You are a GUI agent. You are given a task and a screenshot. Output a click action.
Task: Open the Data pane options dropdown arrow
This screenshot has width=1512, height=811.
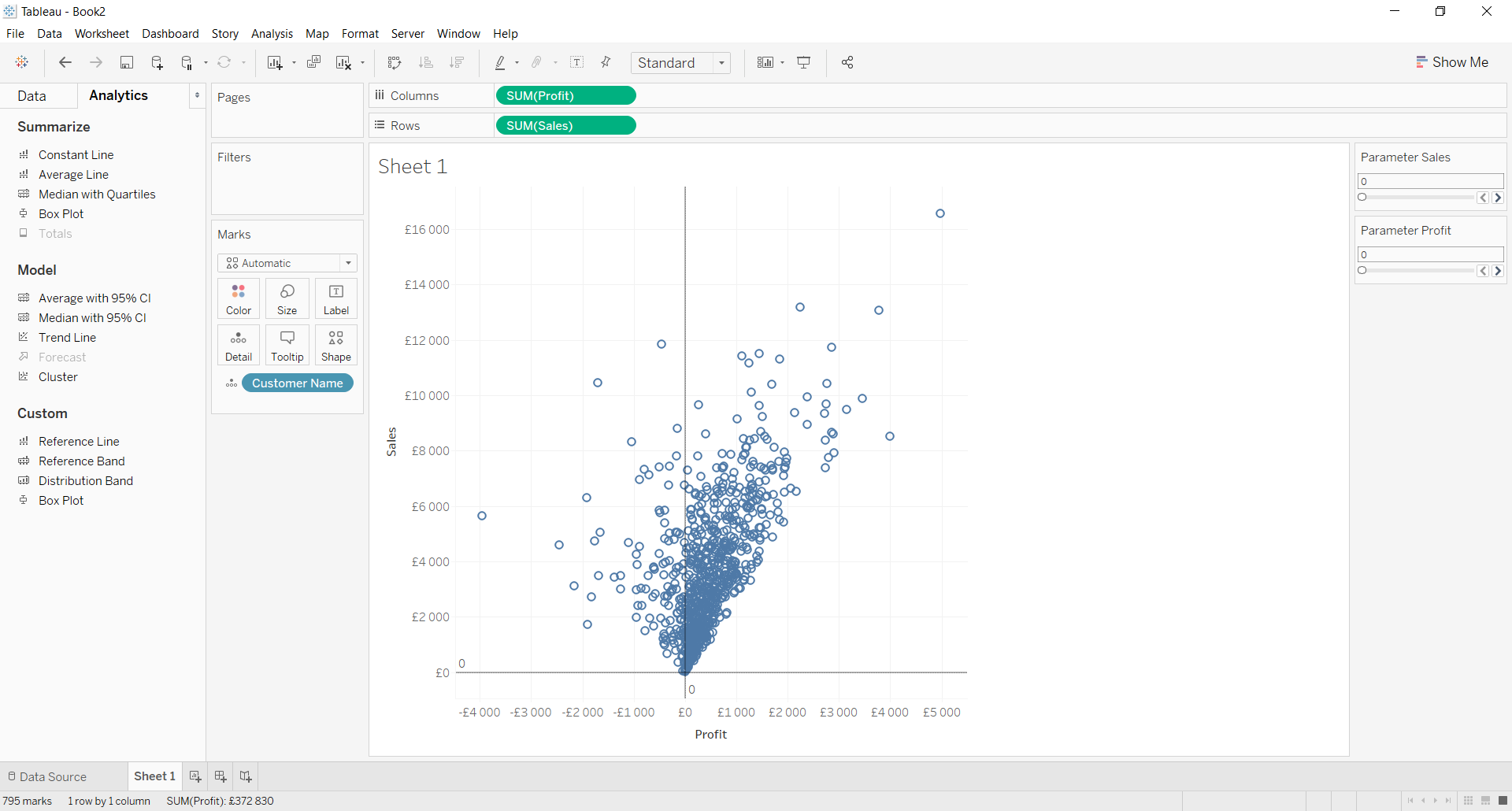[x=197, y=95]
